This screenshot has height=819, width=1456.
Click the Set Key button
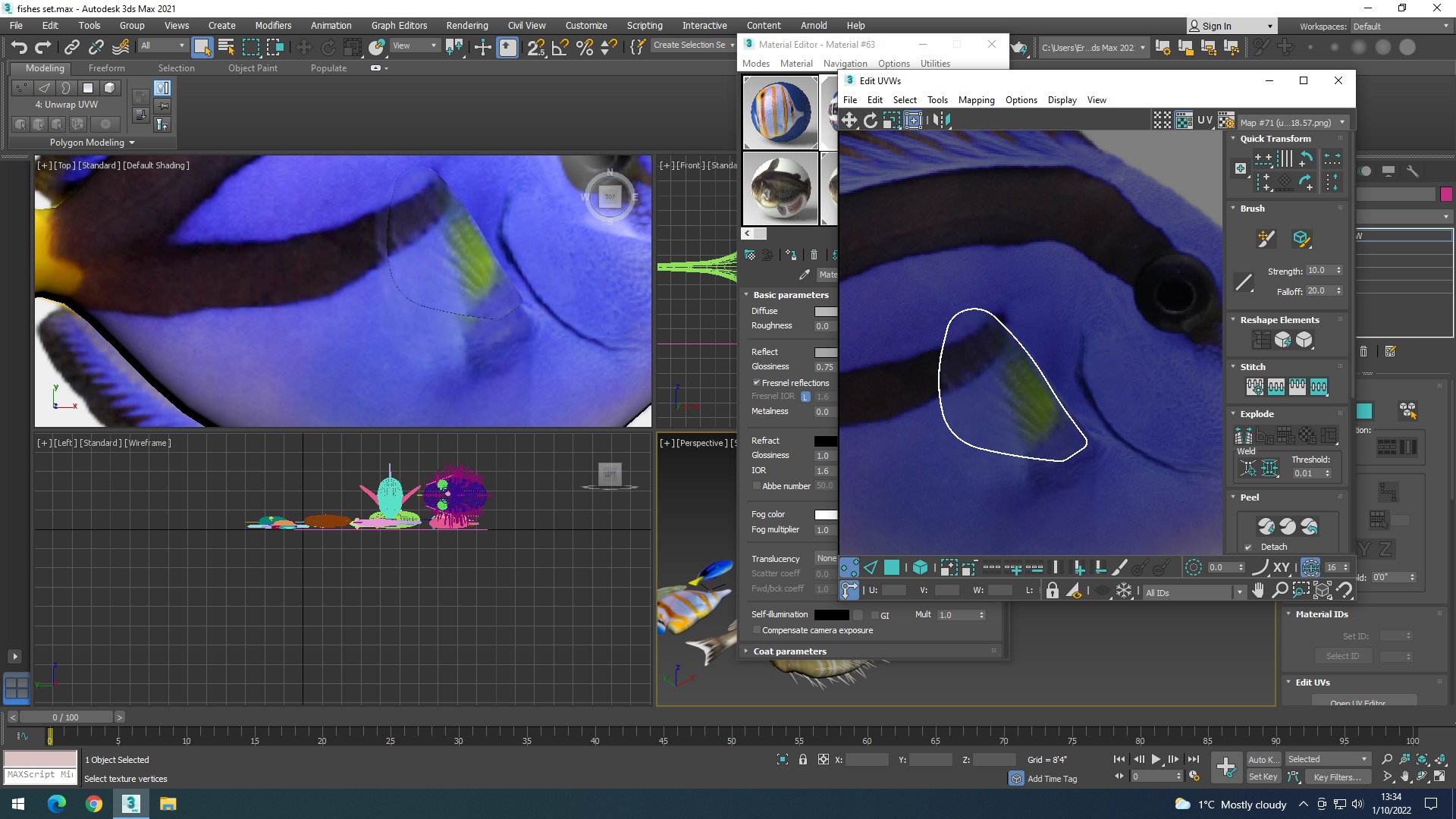point(1263,777)
